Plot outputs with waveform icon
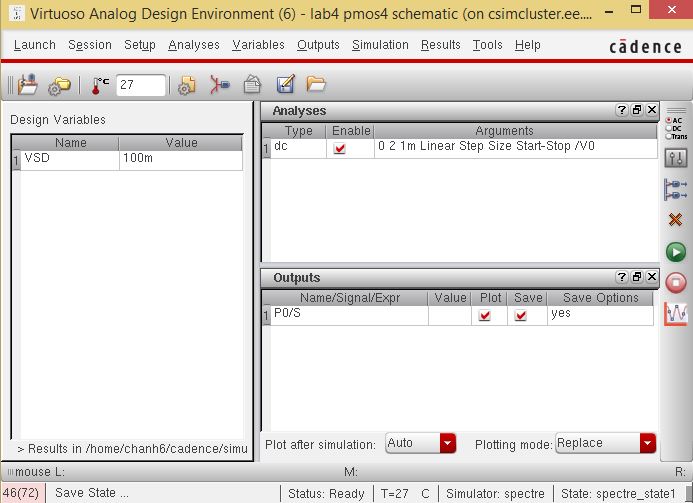Image resolution: width=693 pixels, height=503 pixels. 676,314
